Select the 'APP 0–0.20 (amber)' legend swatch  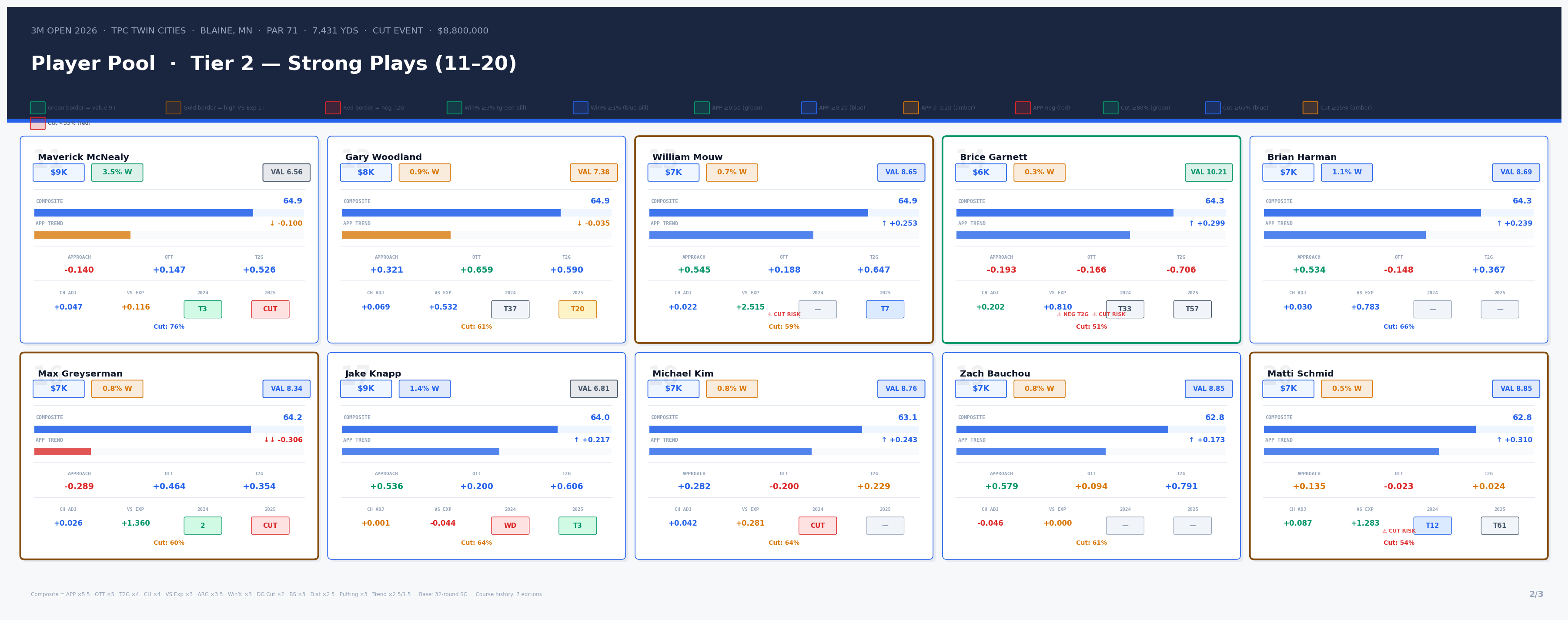click(x=911, y=108)
